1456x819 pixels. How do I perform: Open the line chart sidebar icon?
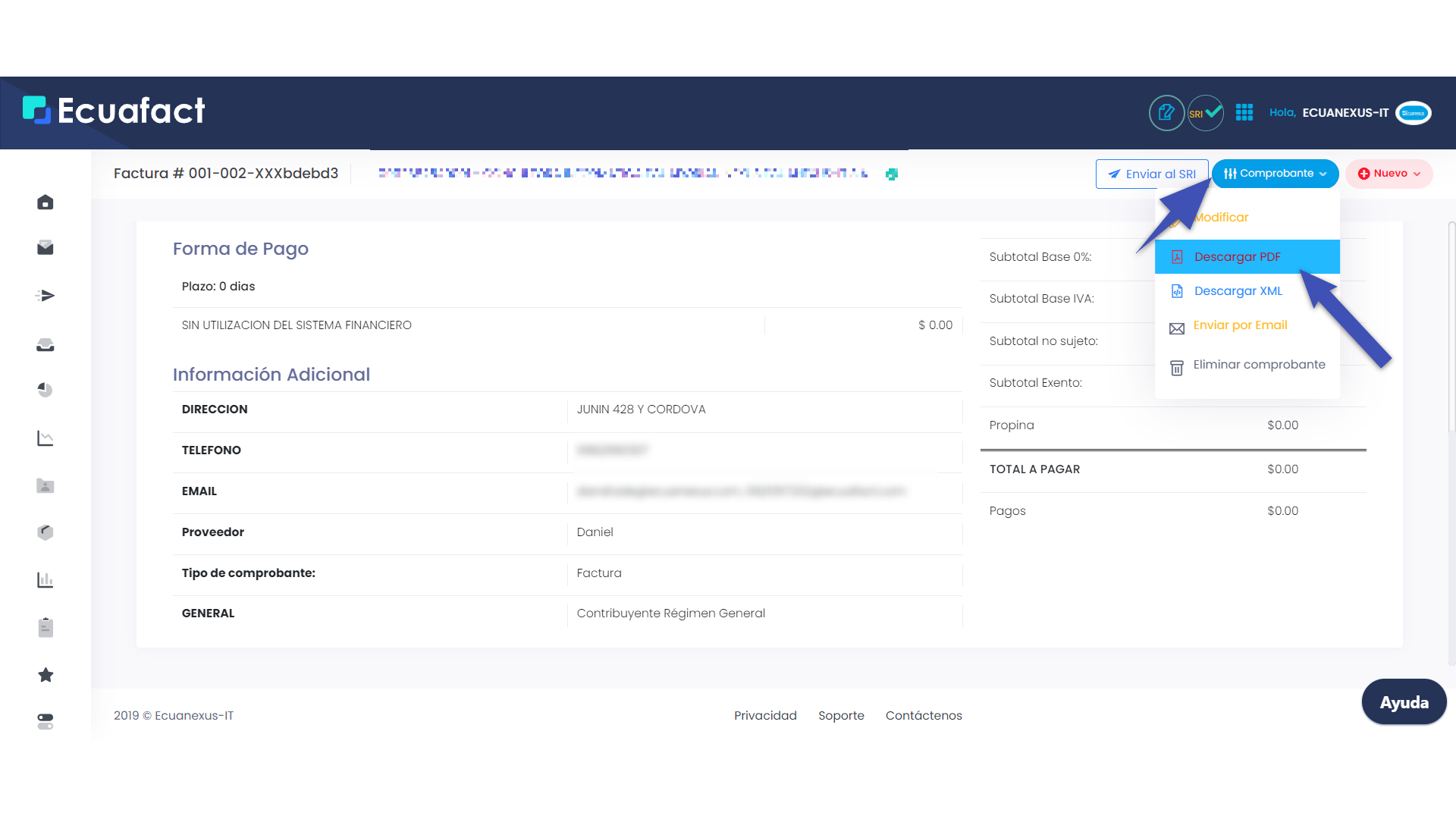[45, 438]
